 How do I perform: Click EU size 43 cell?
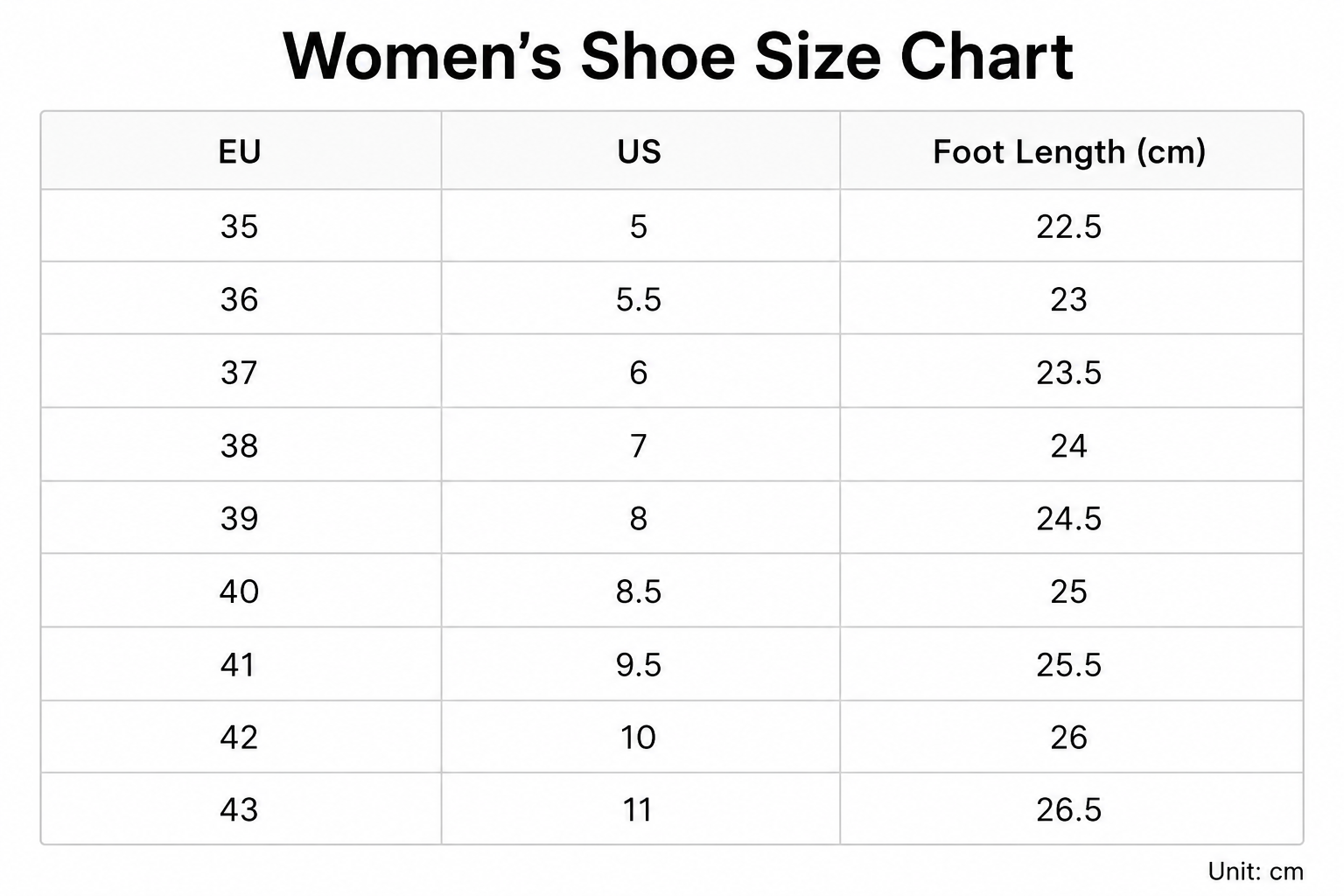pyautogui.click(x=241, y=809)
